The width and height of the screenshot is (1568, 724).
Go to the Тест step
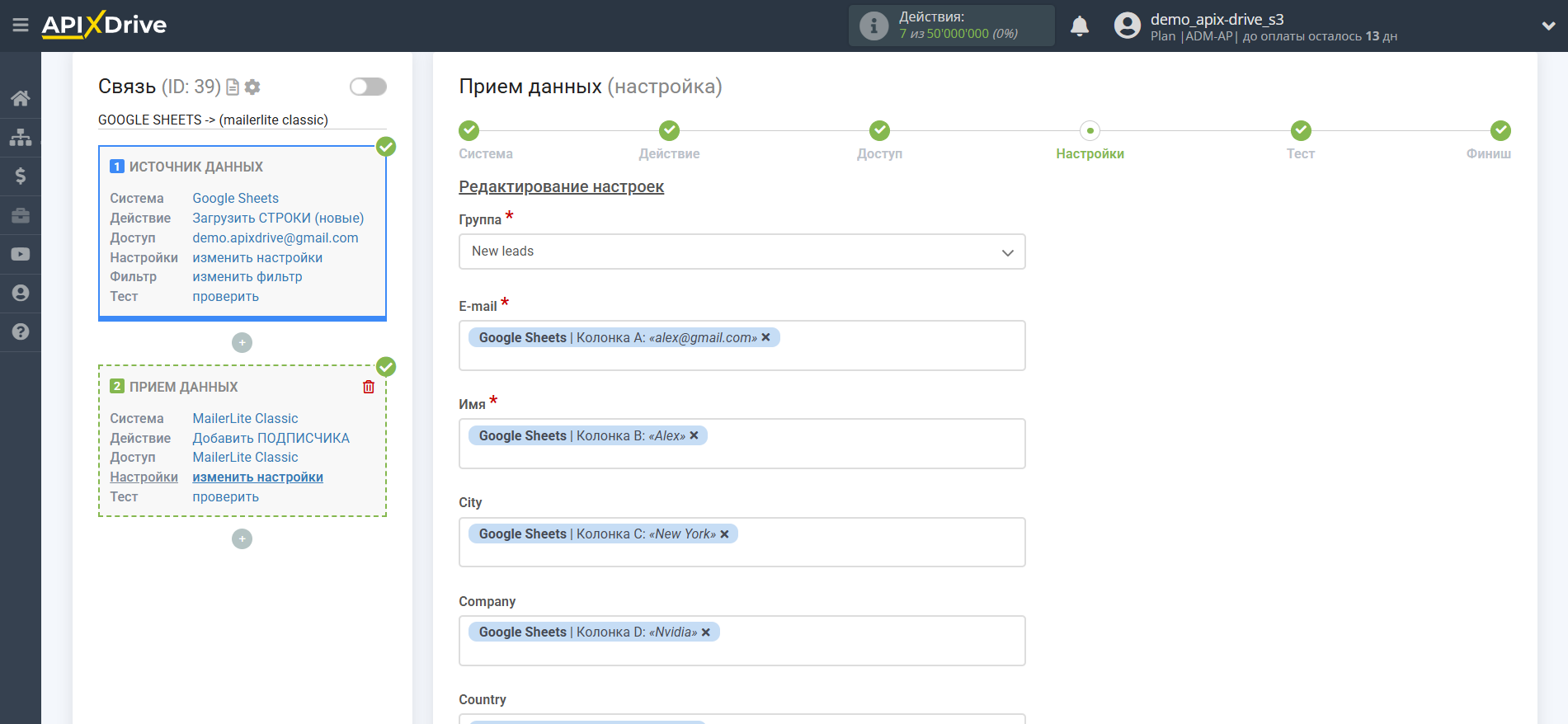1300,139
